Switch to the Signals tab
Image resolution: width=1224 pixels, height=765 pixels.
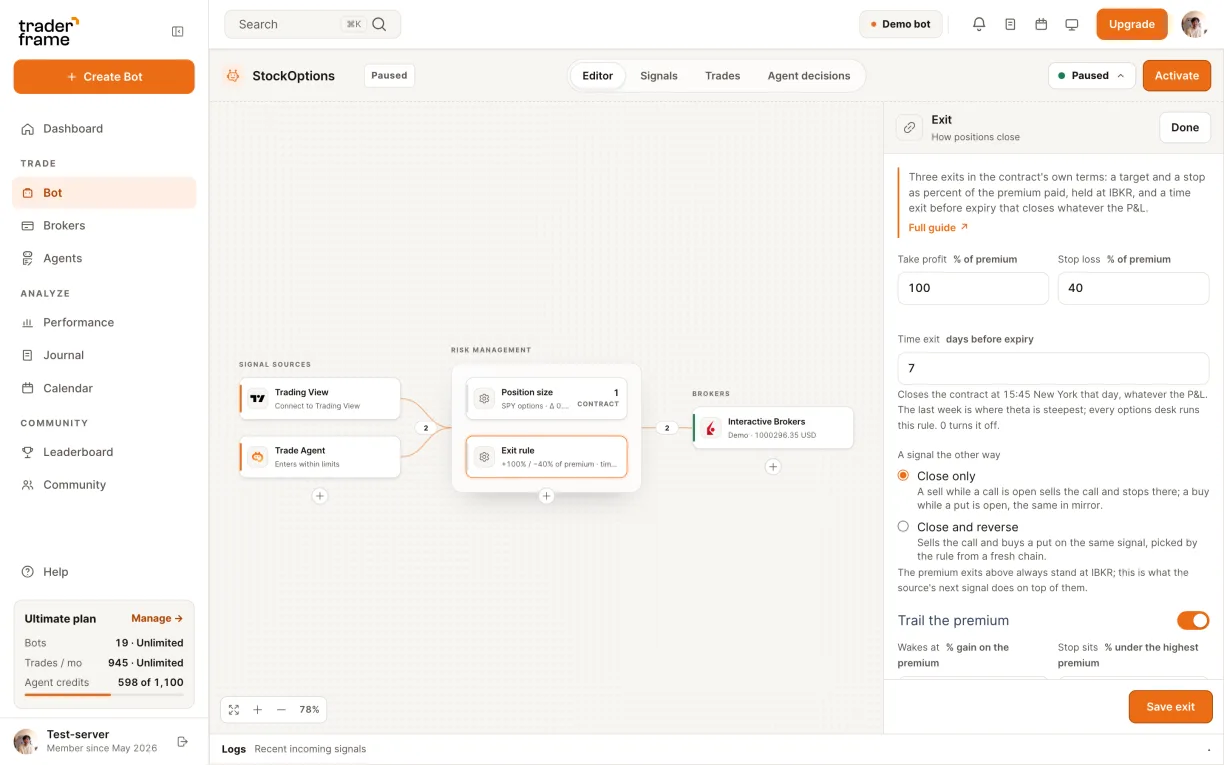click(659, 76)
